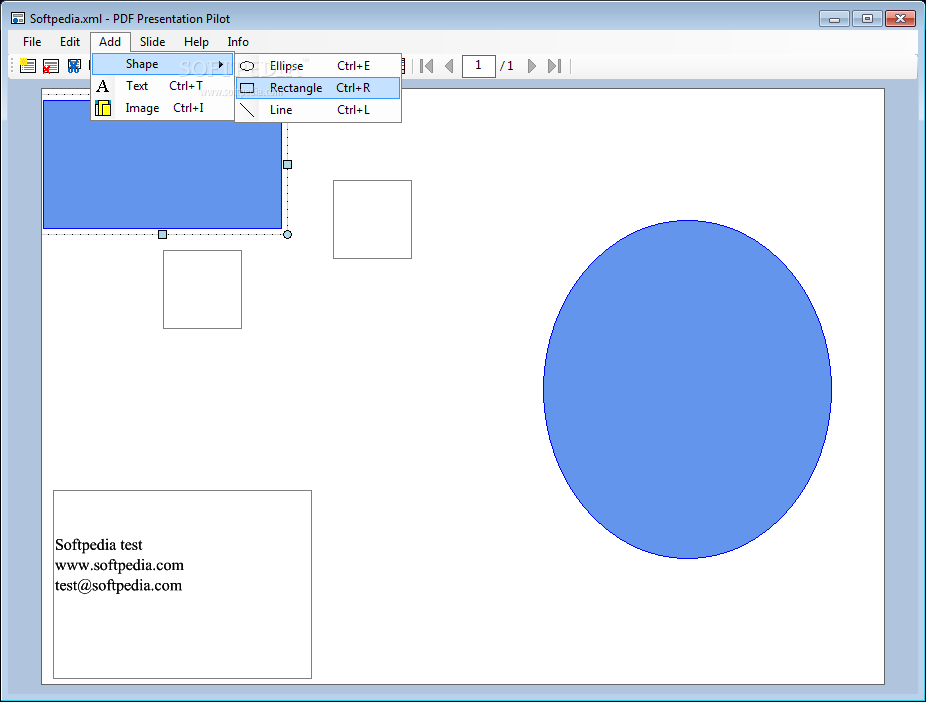Select Rectangle from the Shape submenu
The height and width of the screenshot is (702, 926).
click(318, 88)
